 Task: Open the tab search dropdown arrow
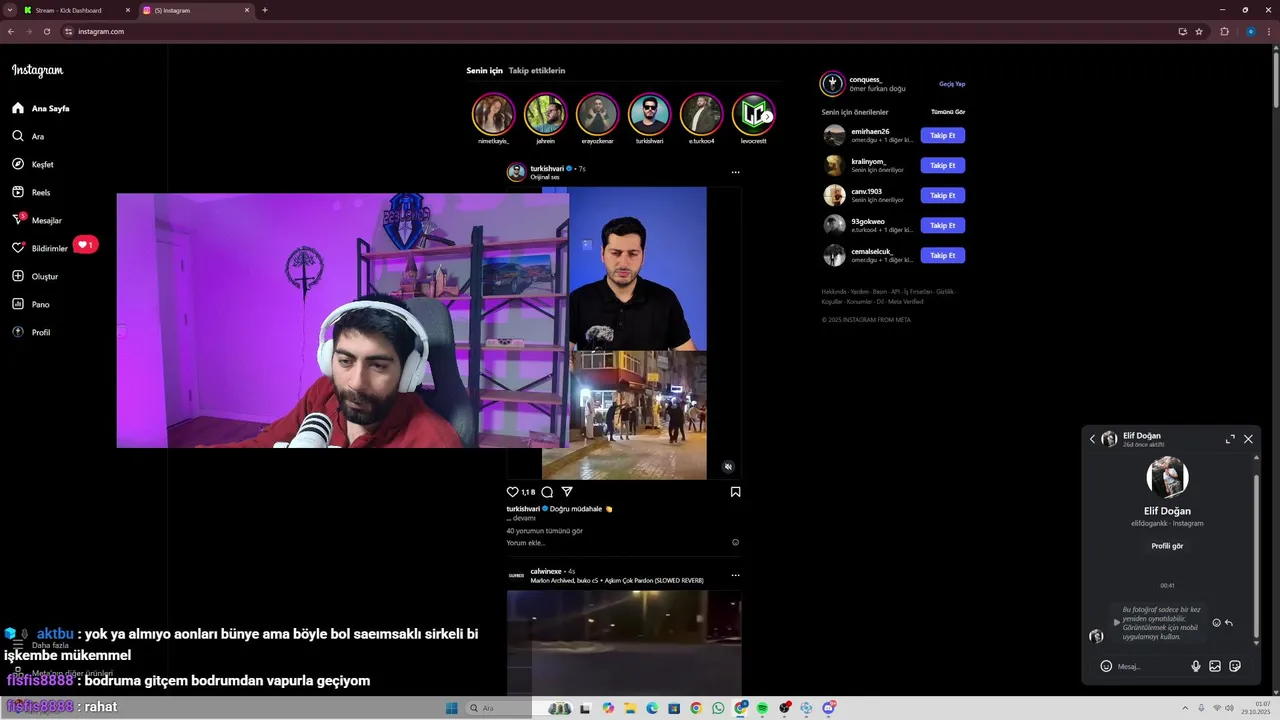tap(9, 10)
